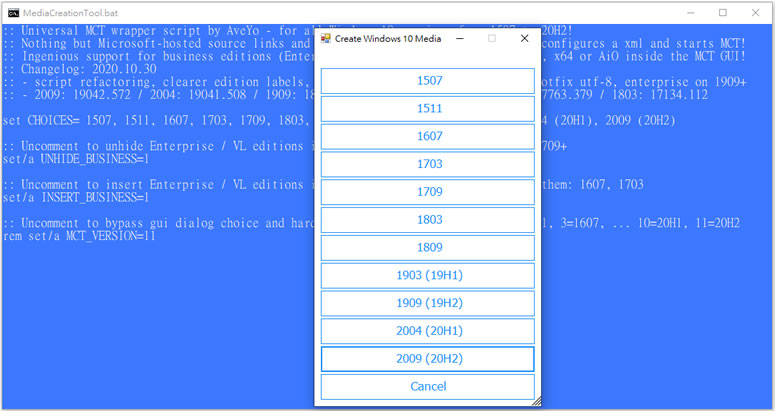Choose the 1511 version button
Viewport: 775px width, 411px height.
(x=428, y=109)
